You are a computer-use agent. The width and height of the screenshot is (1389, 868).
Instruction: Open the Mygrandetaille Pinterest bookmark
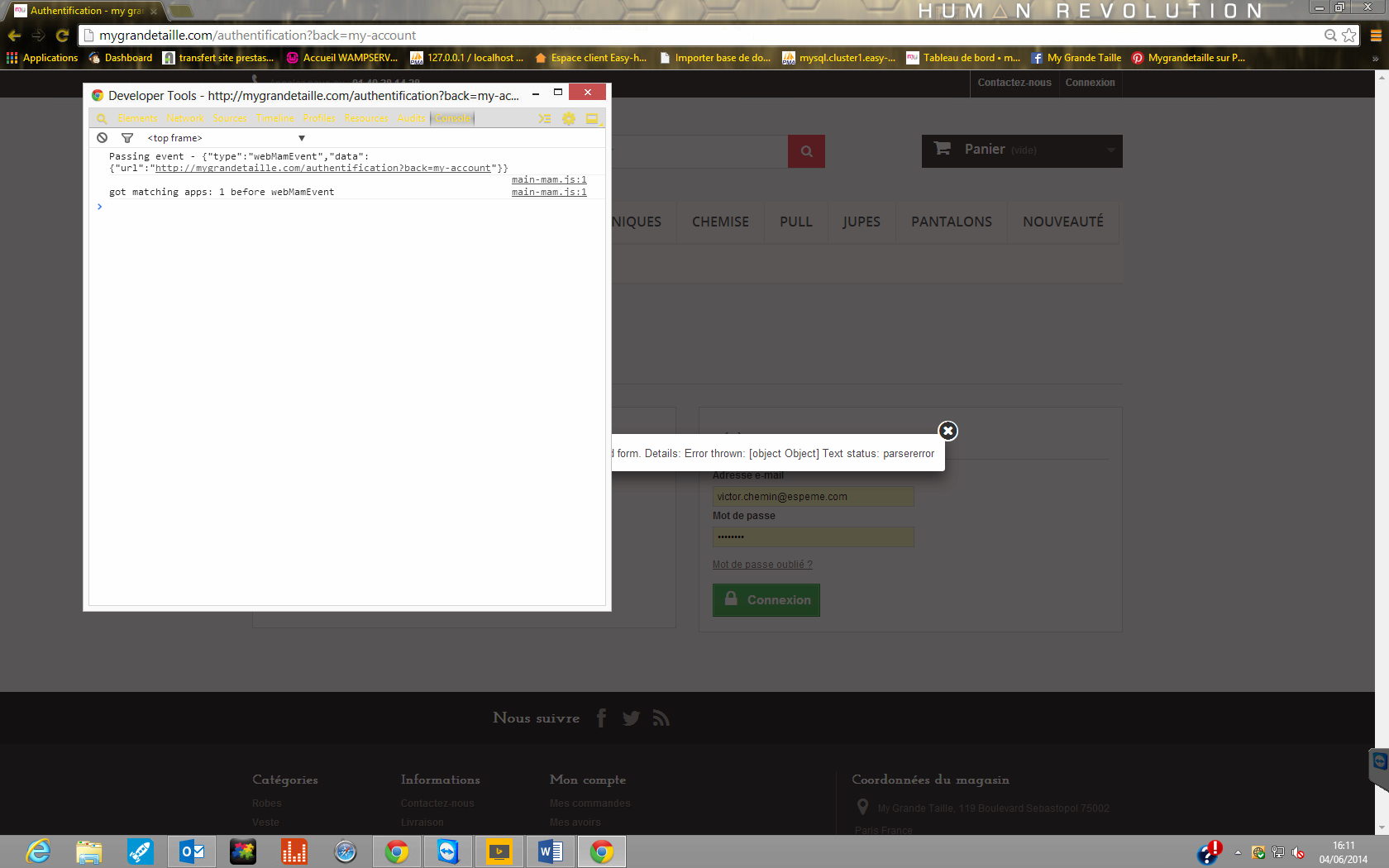coord(1189,58)
